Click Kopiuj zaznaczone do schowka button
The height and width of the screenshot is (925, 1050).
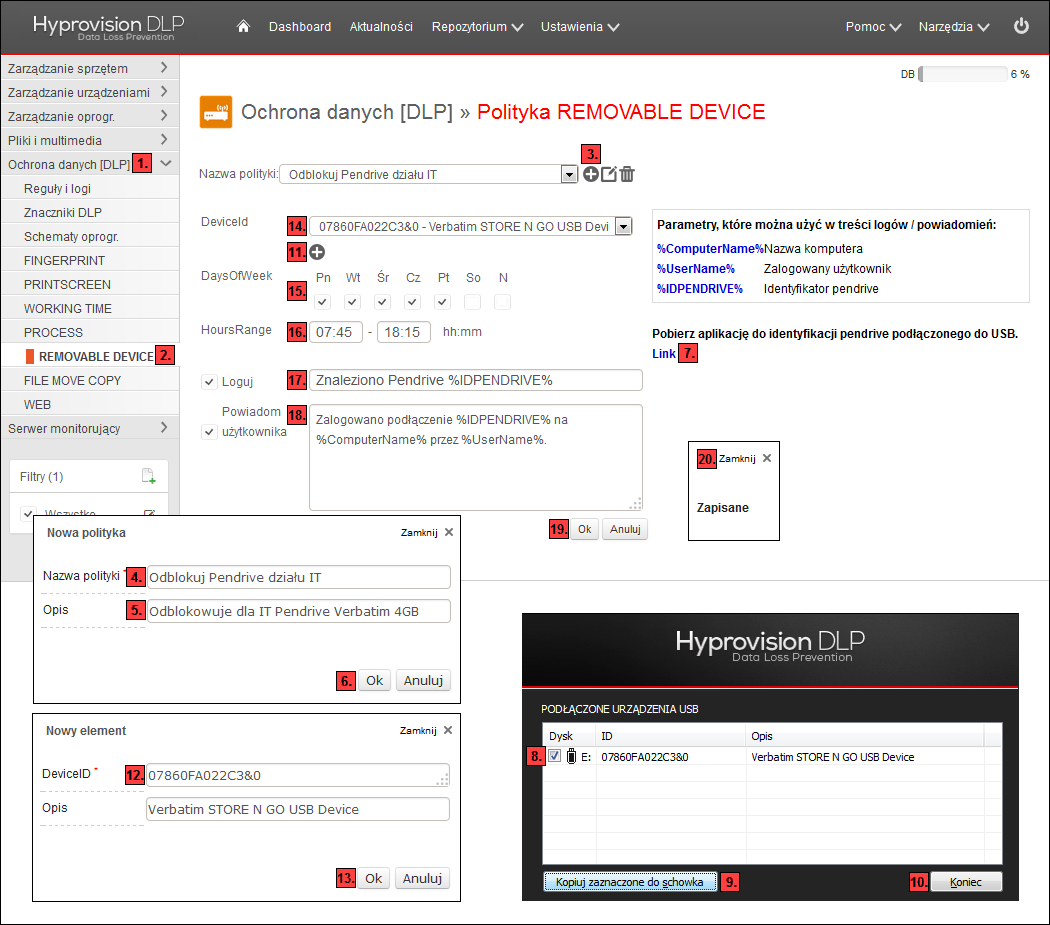629,881
